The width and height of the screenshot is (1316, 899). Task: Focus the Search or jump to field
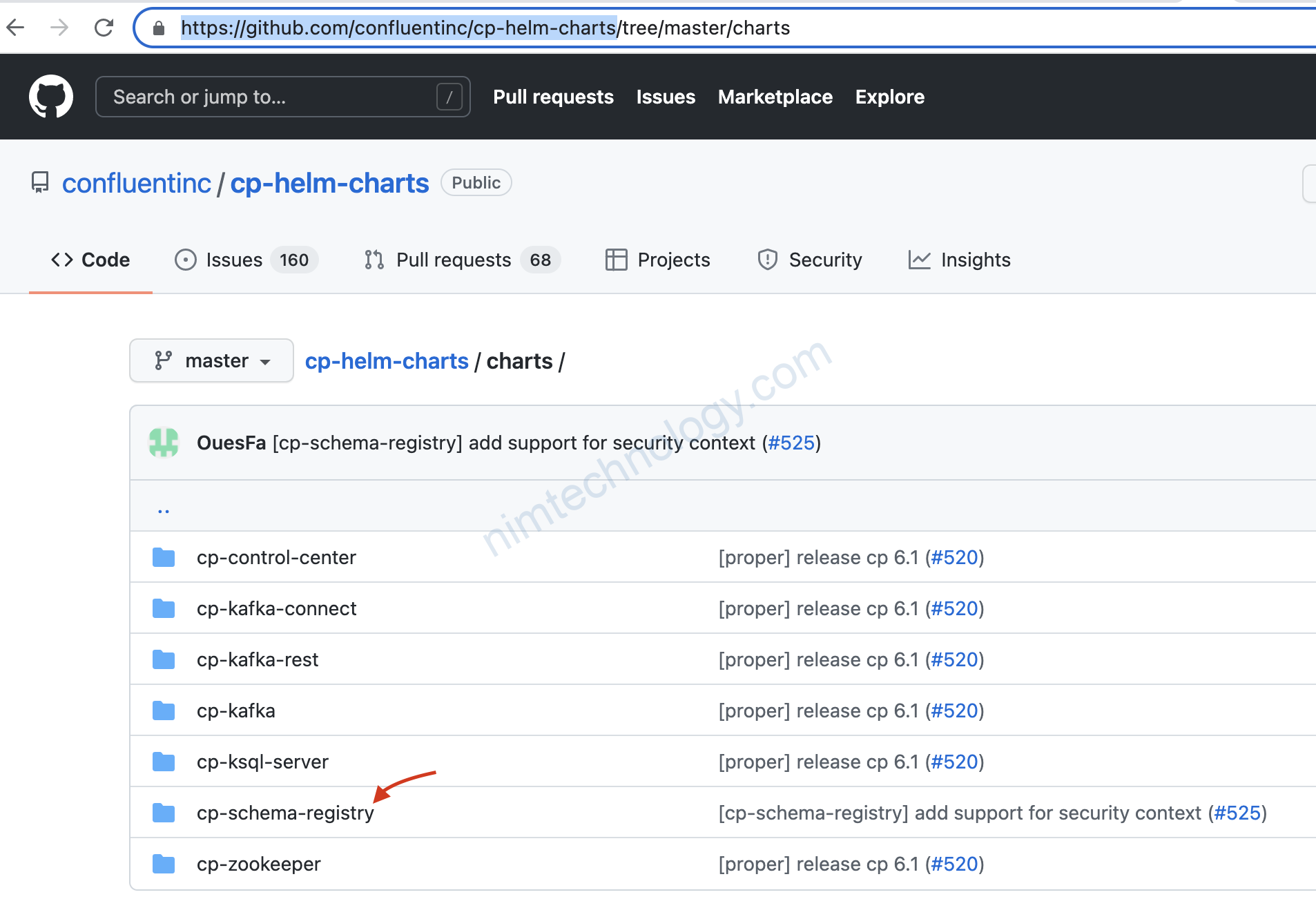click(x=283, y=97)
